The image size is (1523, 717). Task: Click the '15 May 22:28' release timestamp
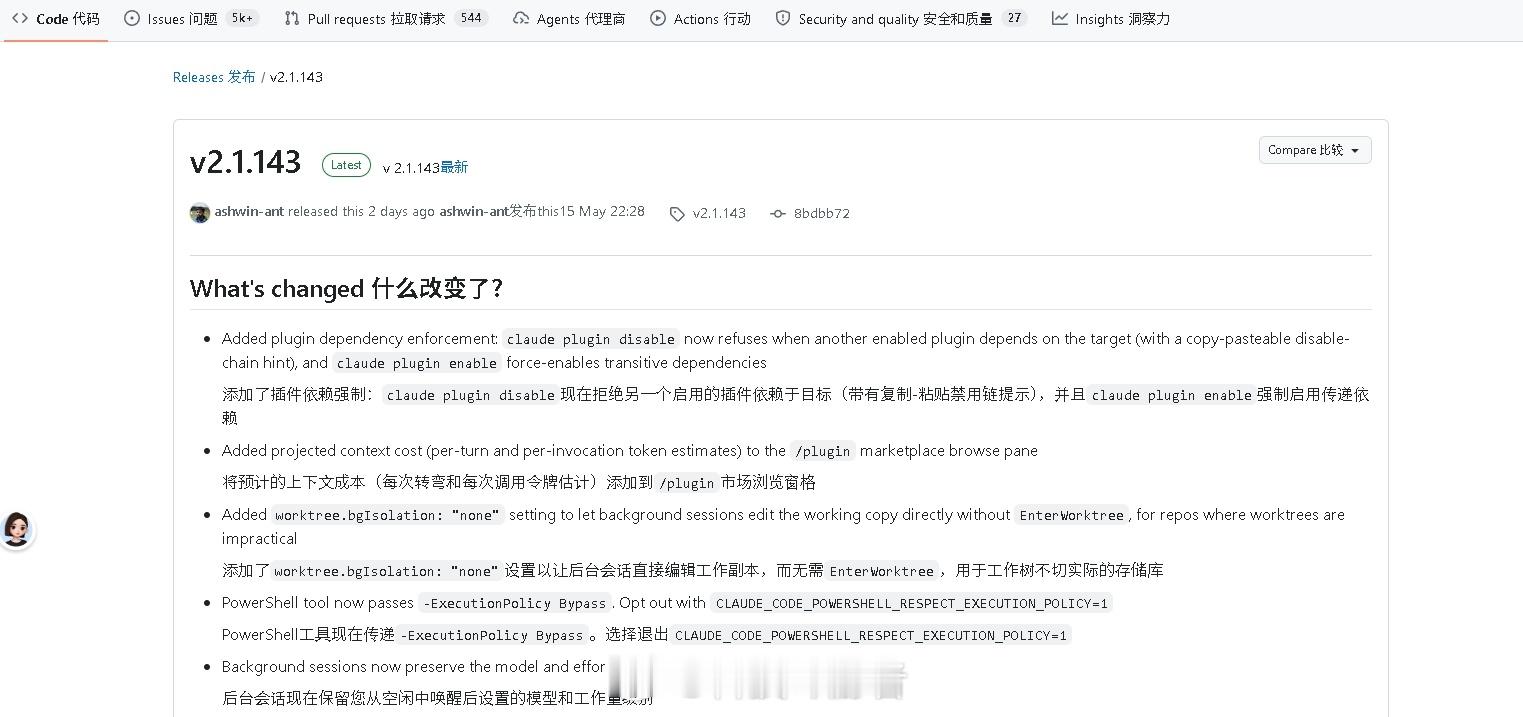pyautogui.click(x=602, y=212)
